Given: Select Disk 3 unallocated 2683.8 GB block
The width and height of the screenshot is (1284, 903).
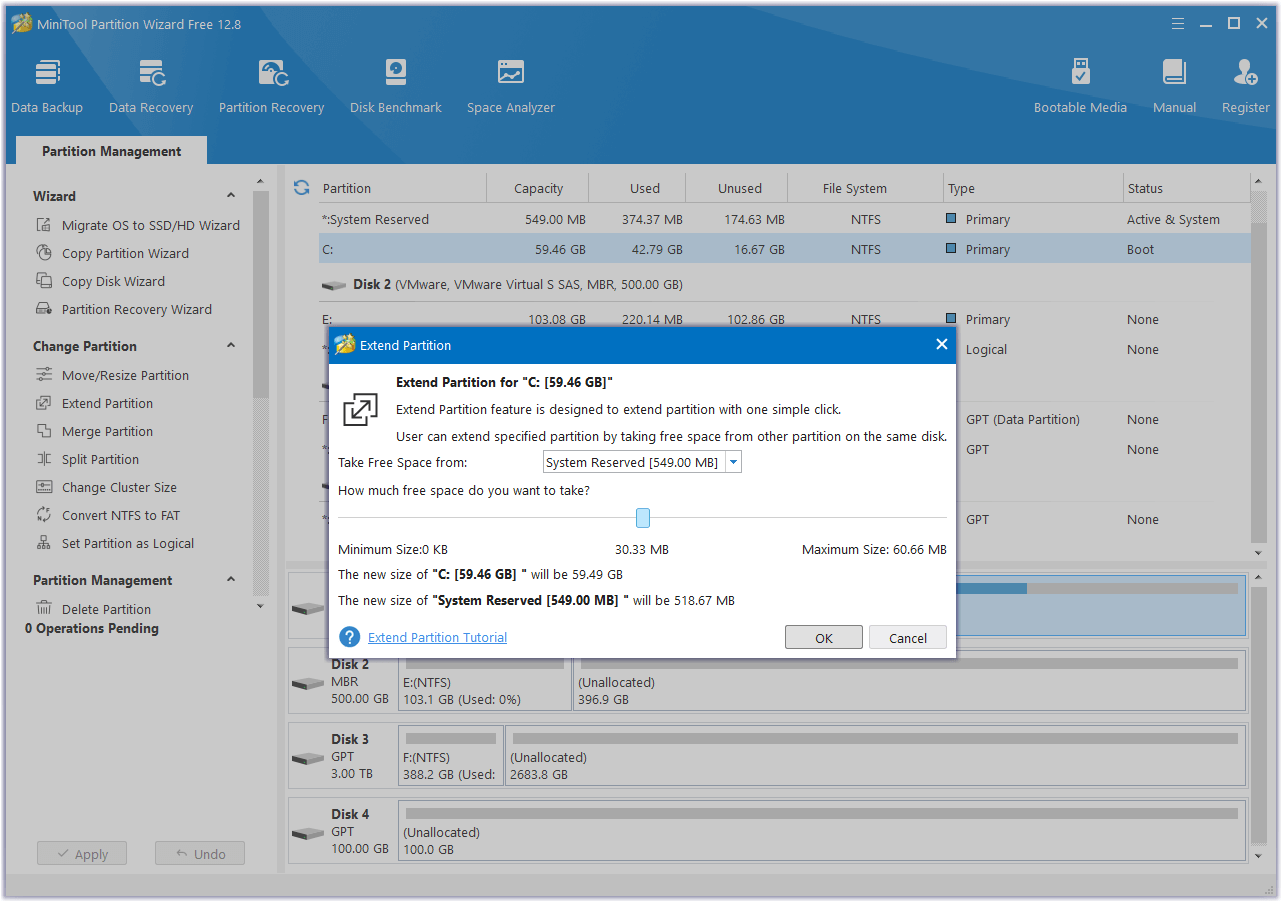Looking at the screenshot, I should [876, 756].
